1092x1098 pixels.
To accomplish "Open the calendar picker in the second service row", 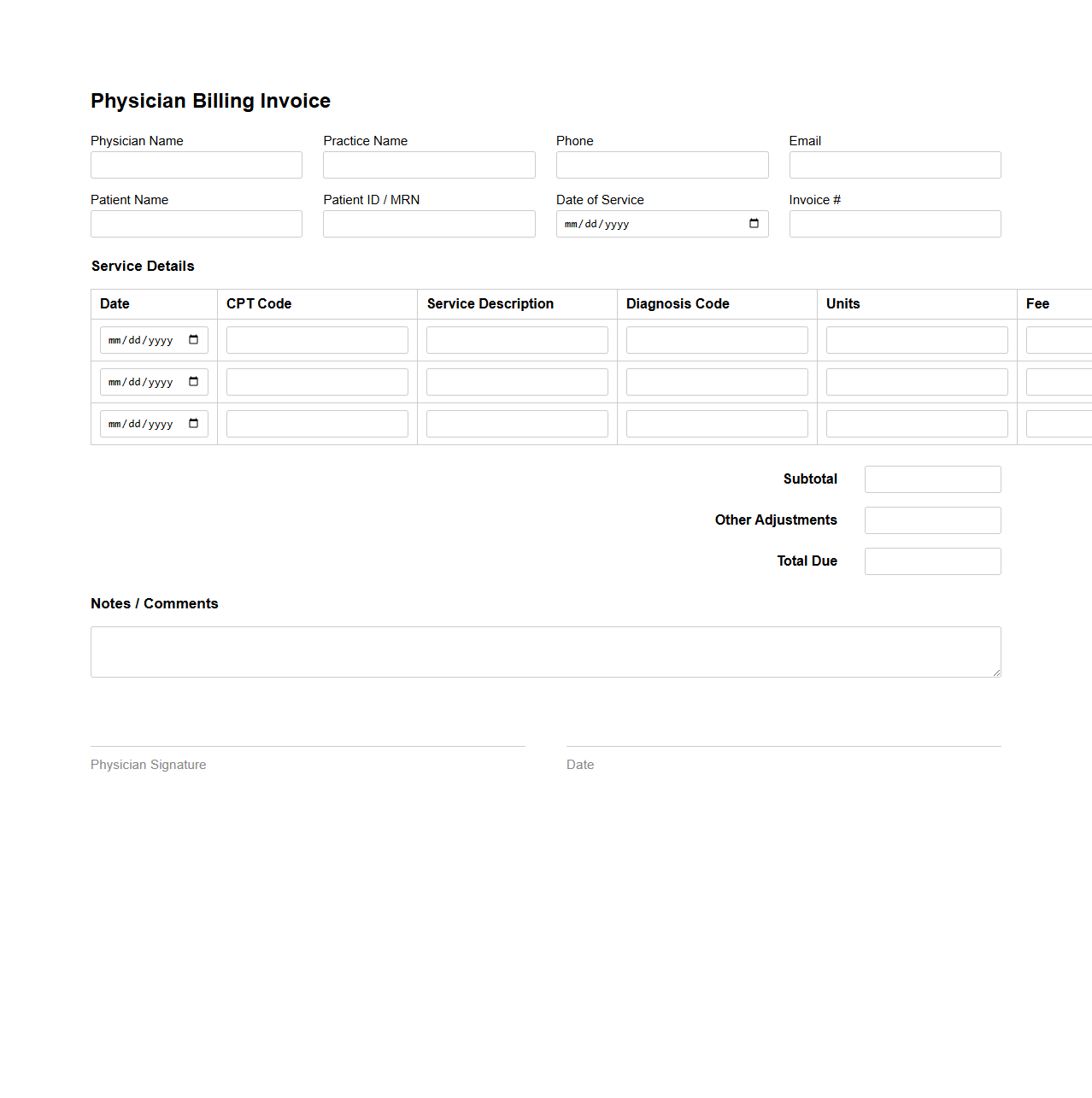I will (x=195, y=381).
